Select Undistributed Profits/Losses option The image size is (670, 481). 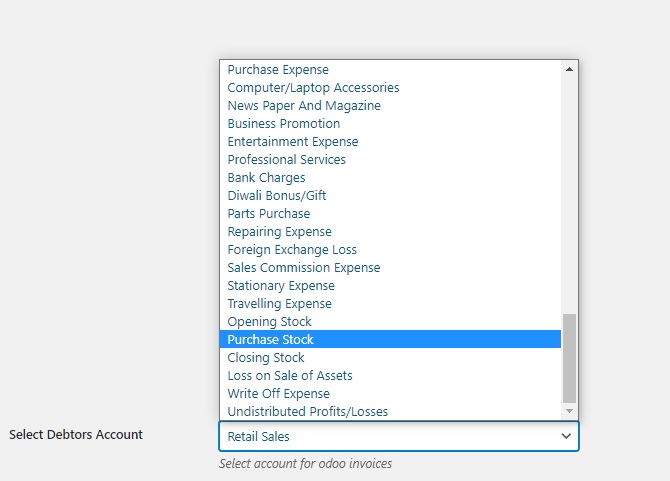390,411
